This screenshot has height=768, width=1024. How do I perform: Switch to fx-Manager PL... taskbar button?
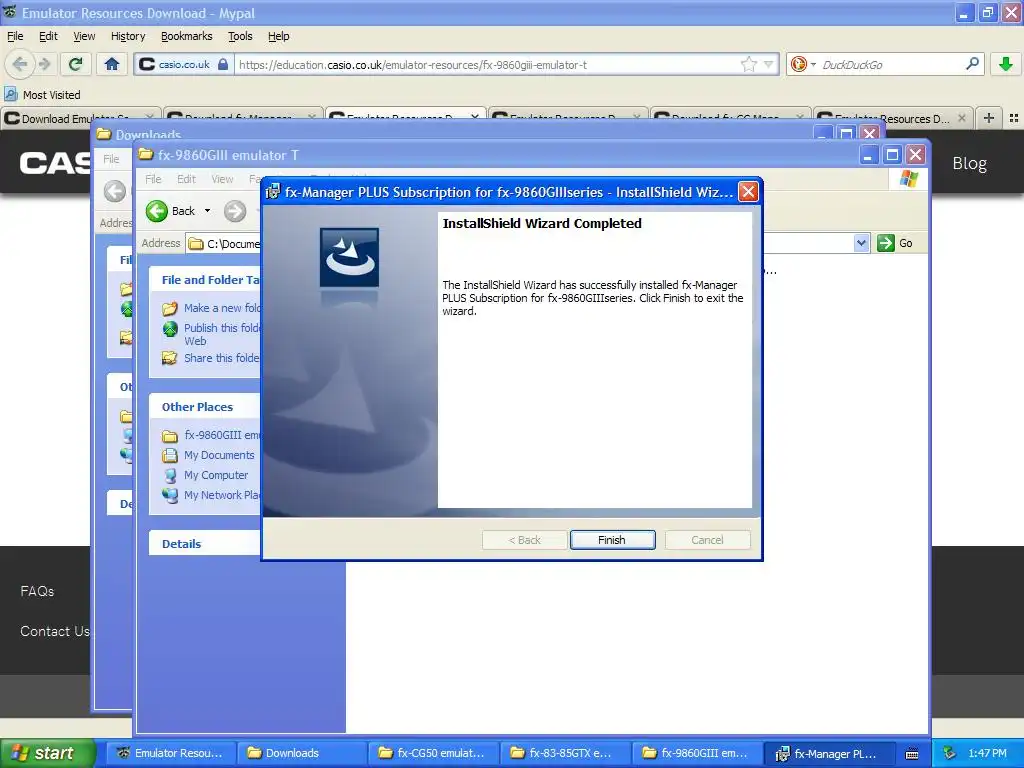pos(829,753)
